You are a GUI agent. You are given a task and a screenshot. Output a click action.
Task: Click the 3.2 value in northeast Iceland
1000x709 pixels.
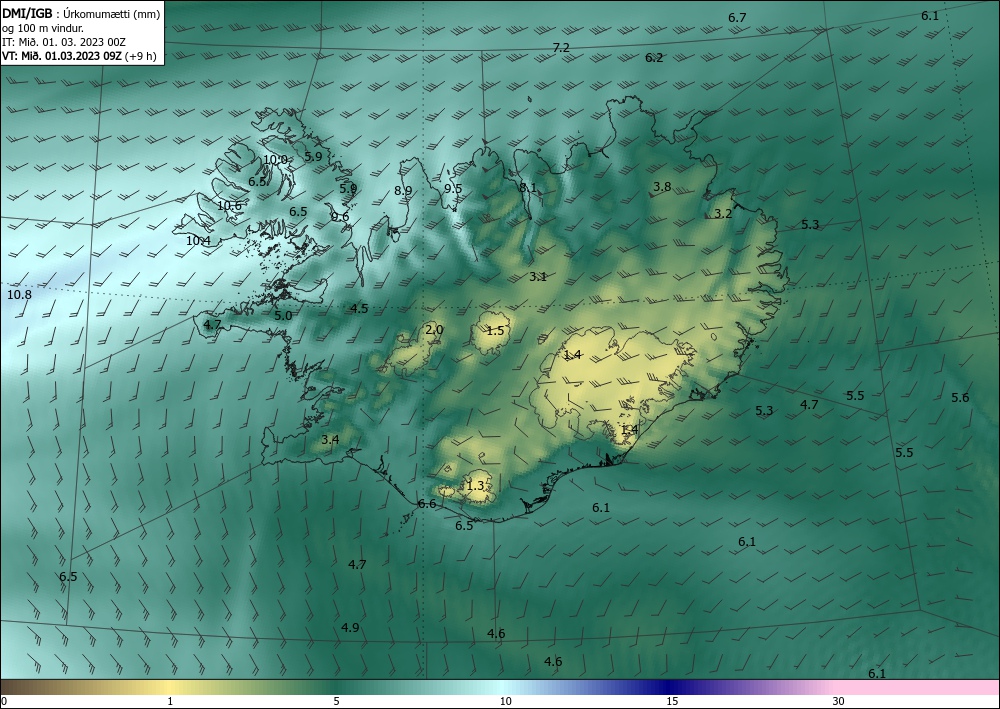(x=723, y=214)
